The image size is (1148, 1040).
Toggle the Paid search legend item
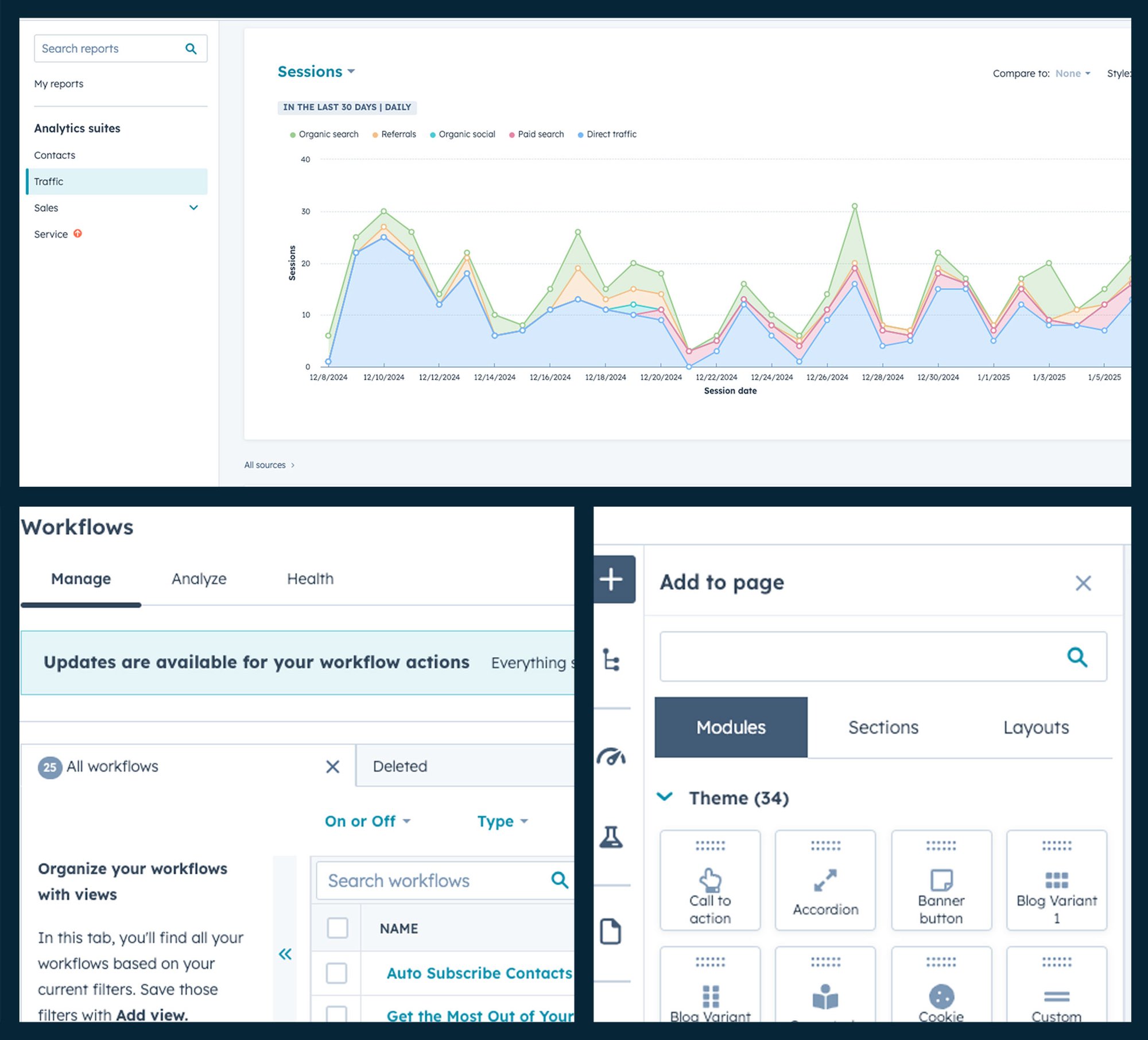tap(537, 134)
